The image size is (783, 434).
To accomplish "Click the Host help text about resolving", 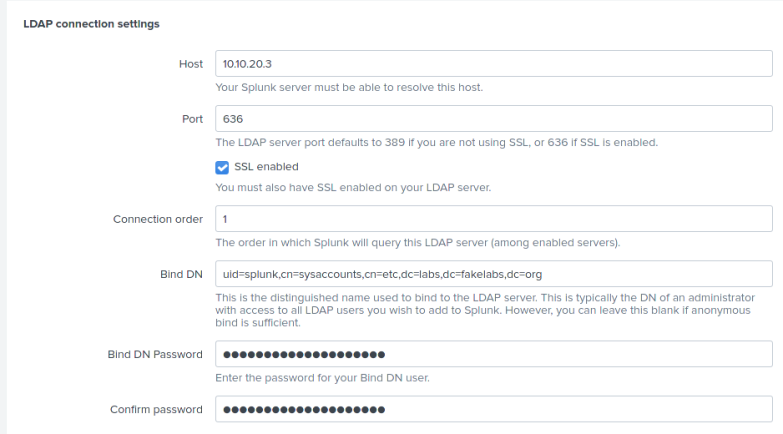I will pyautogui.click(x=349, y=87).
